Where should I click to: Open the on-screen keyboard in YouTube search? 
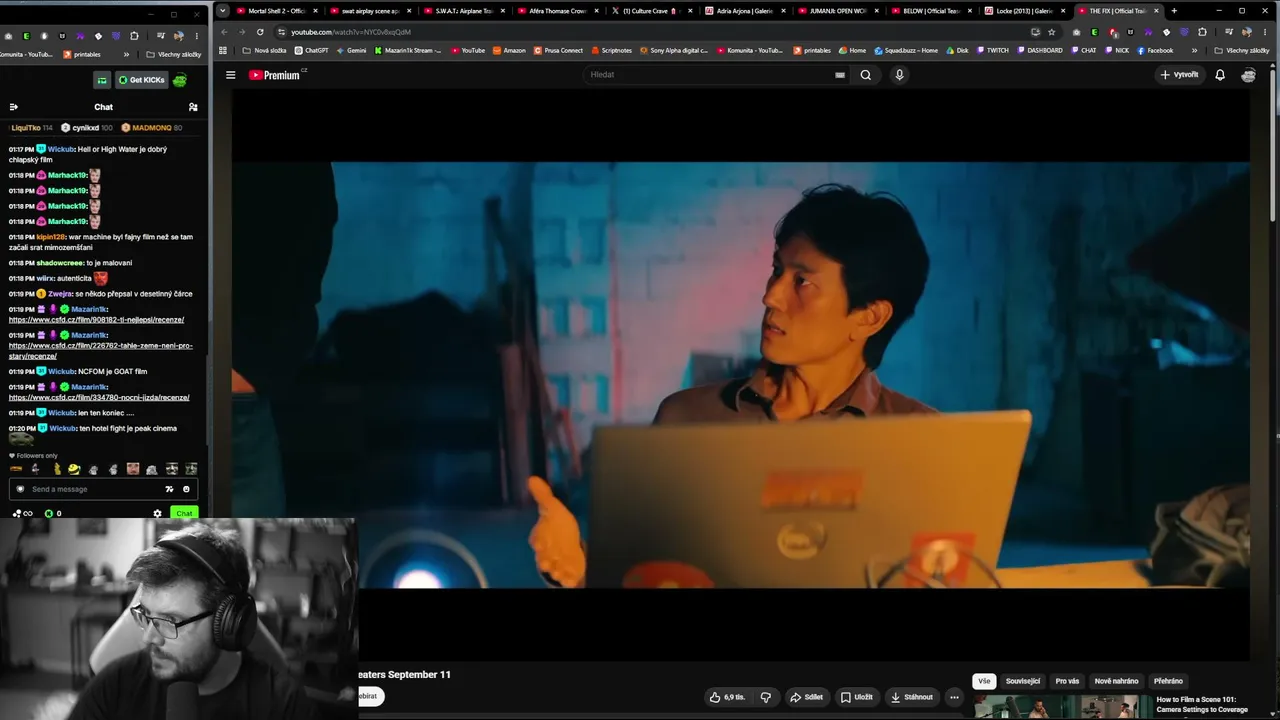point(840,75)
